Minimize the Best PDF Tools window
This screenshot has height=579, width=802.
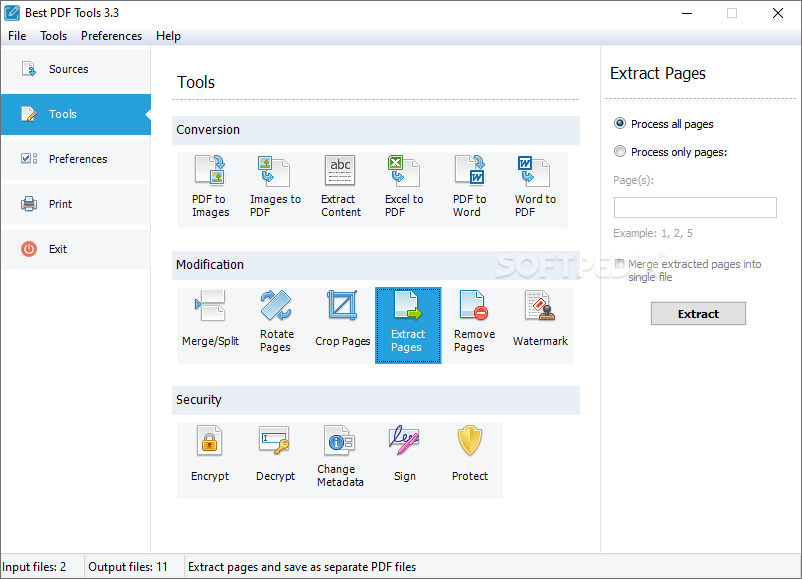687,13
